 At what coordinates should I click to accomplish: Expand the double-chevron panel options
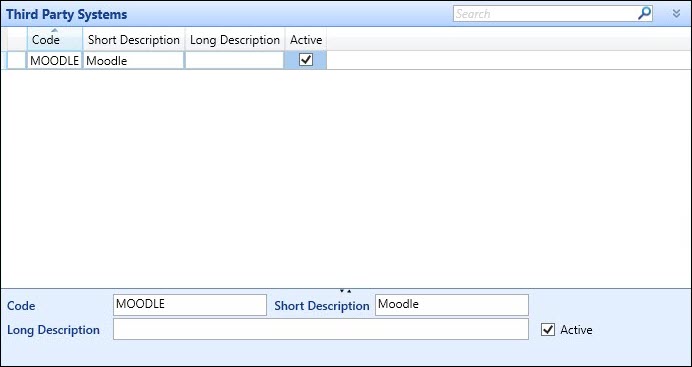(676, 14)
